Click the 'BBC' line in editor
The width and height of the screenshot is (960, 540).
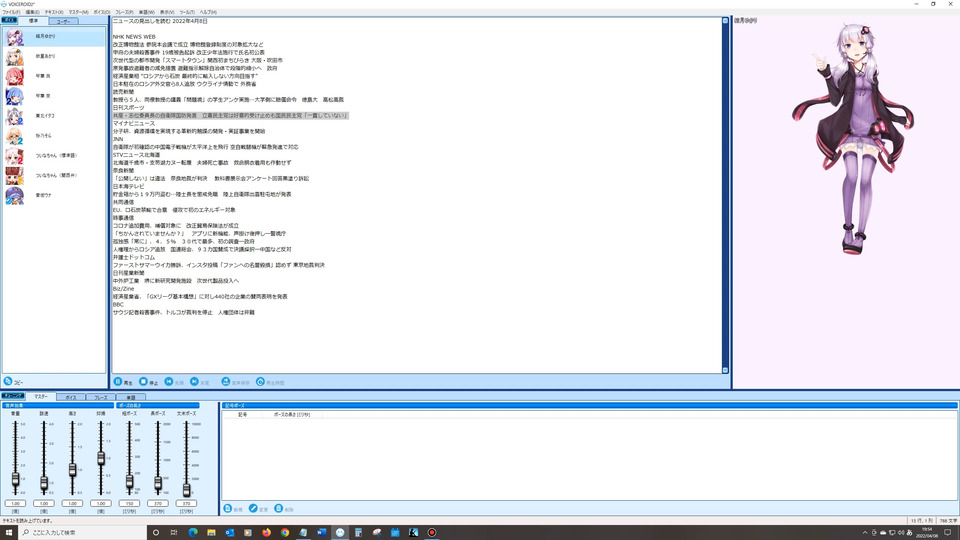118,304
